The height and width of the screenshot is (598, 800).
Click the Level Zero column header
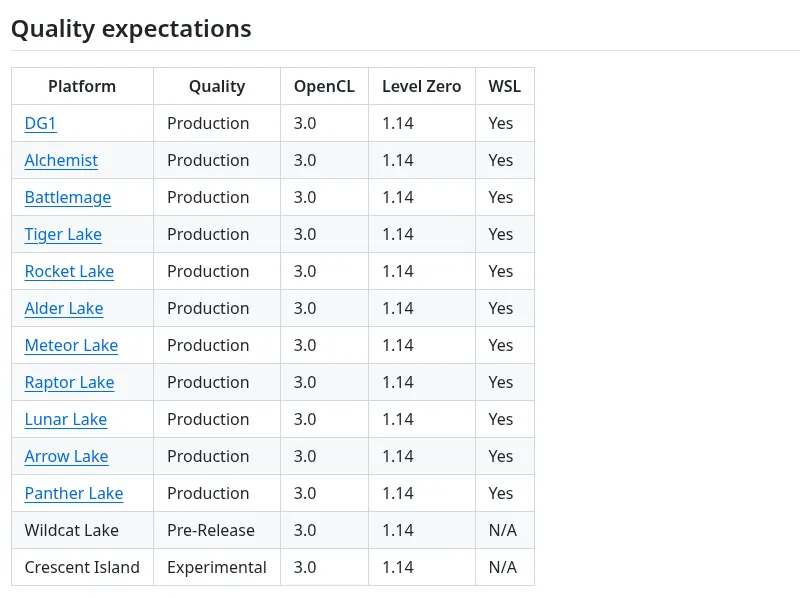pyautogui.click(x=421, y=86)
